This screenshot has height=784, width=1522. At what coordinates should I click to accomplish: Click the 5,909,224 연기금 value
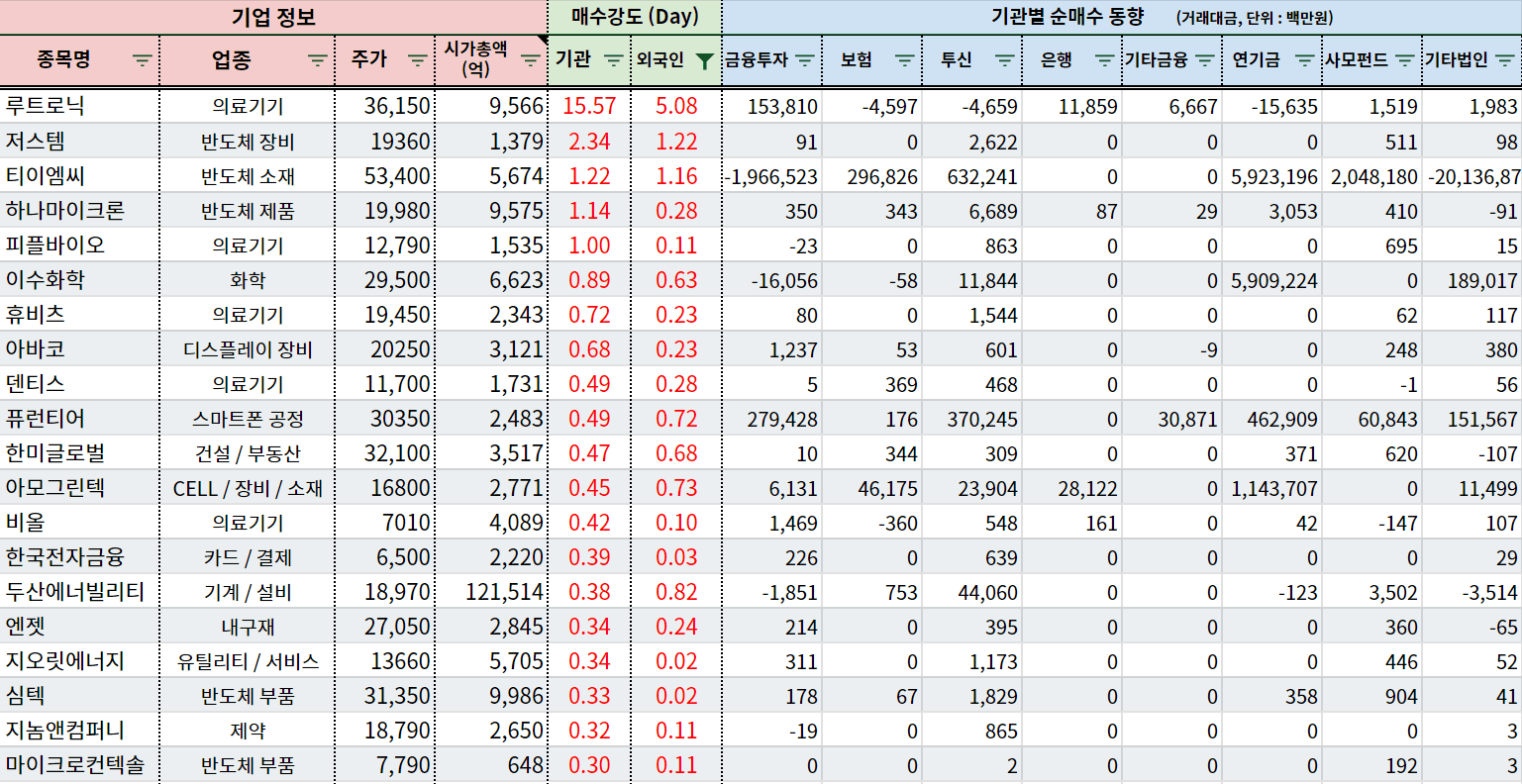point(1274,280)
